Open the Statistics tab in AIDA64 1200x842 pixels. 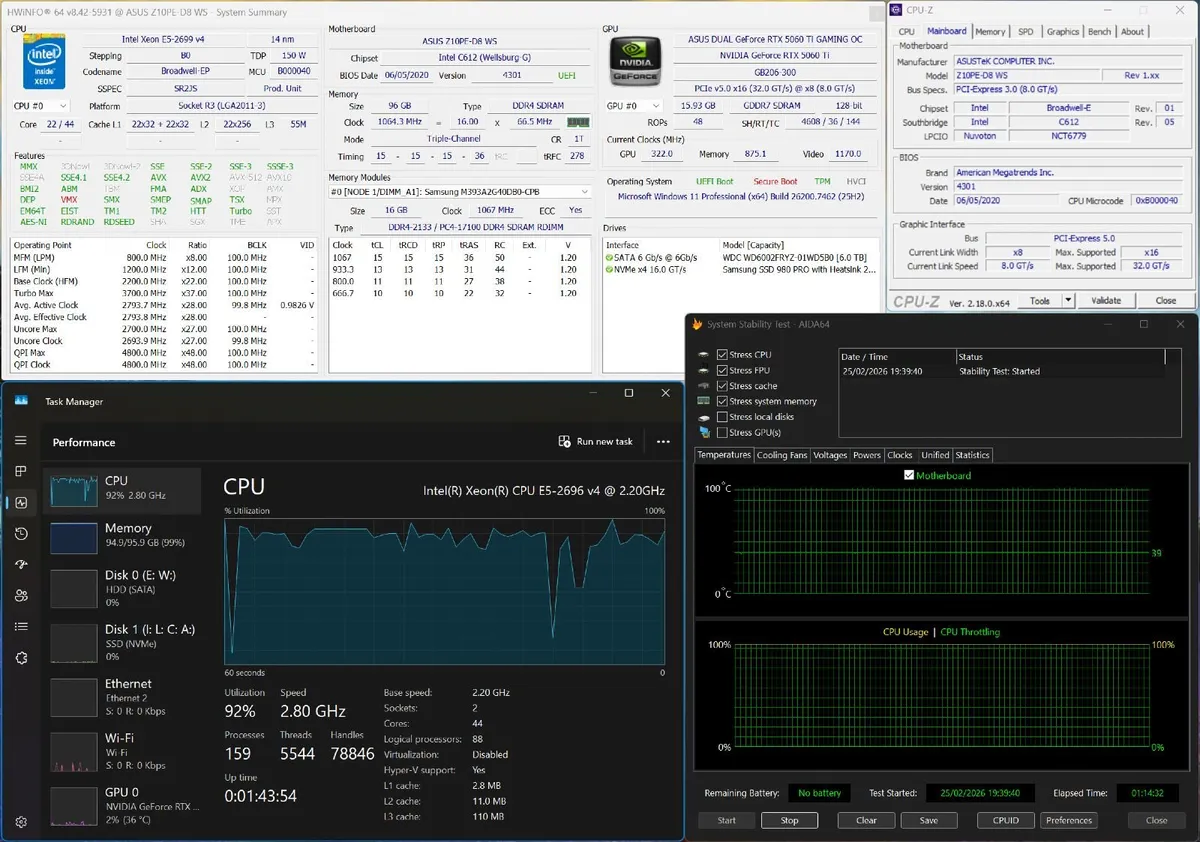(972, 455)
